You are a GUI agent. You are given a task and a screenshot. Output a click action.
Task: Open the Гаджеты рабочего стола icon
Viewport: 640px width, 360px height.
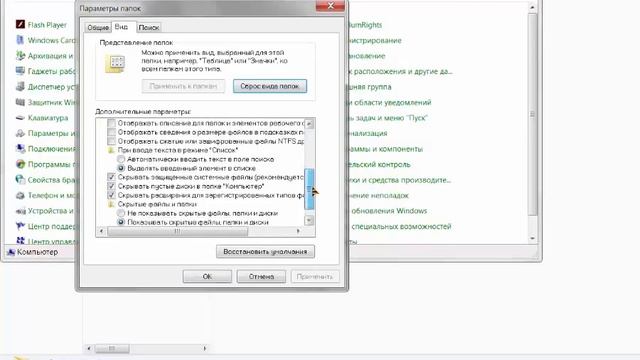pos(20,71)
